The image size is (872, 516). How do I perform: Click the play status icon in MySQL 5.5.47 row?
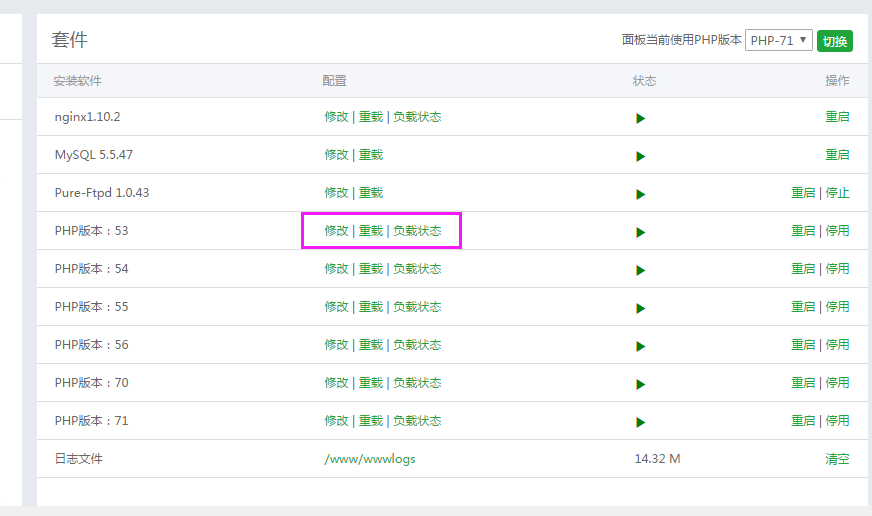pos(640,156)
